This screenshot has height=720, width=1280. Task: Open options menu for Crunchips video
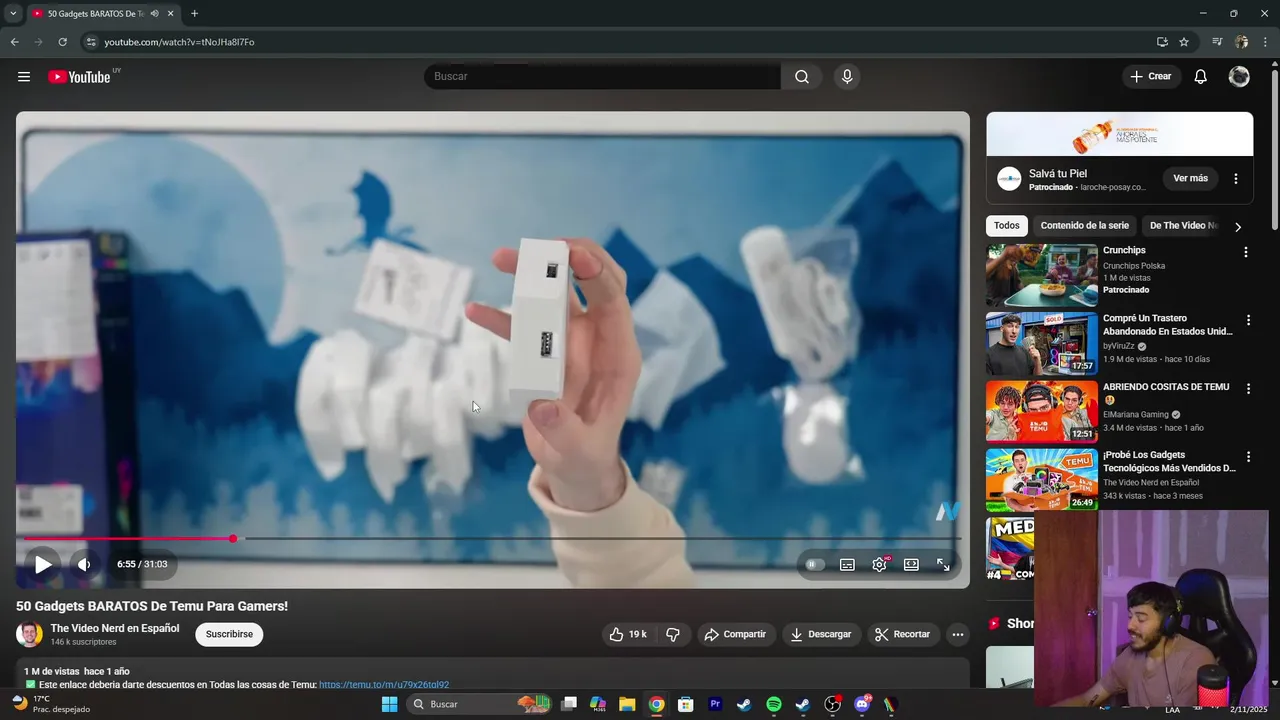(x=1246, y=252)
